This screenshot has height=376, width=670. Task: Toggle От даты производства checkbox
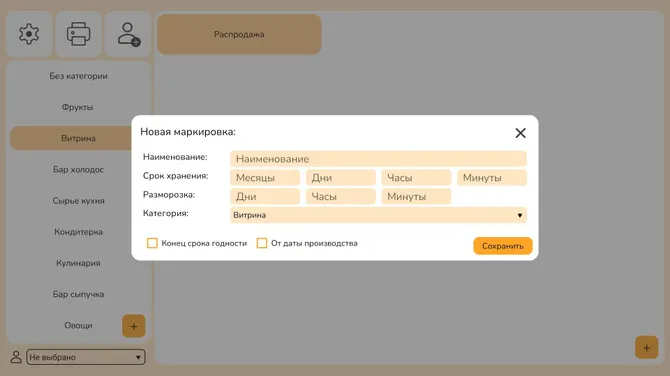tap(262, 243)
